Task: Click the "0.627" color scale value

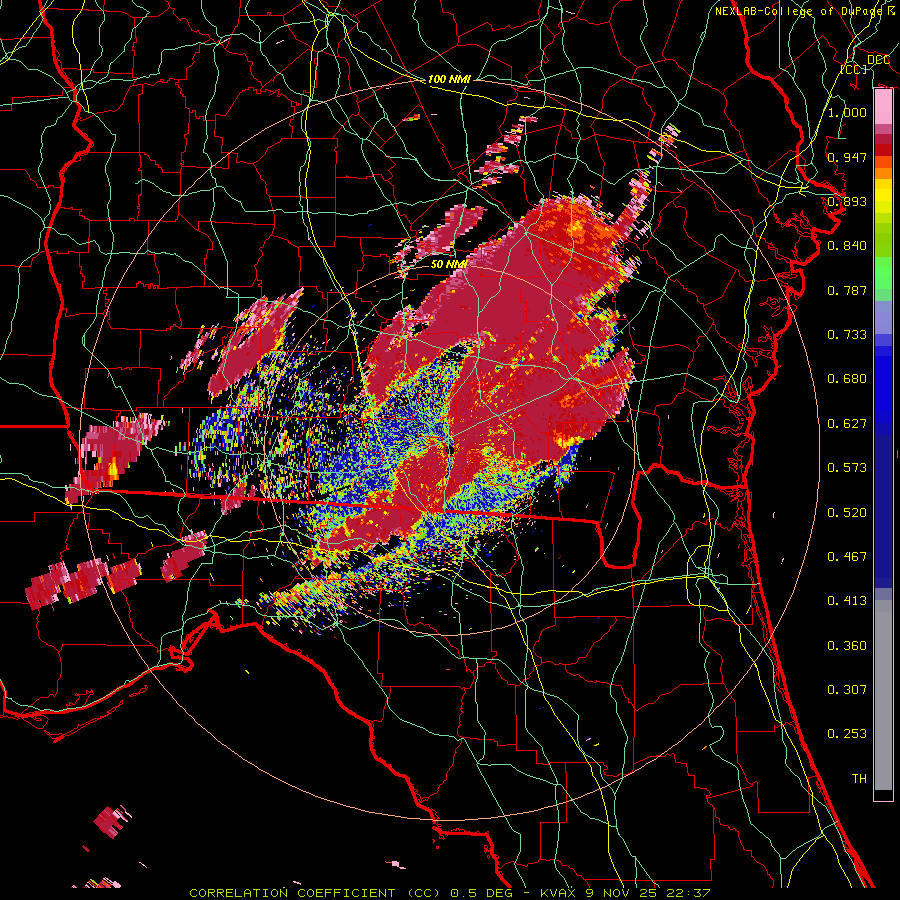Action: click(847, 424)
